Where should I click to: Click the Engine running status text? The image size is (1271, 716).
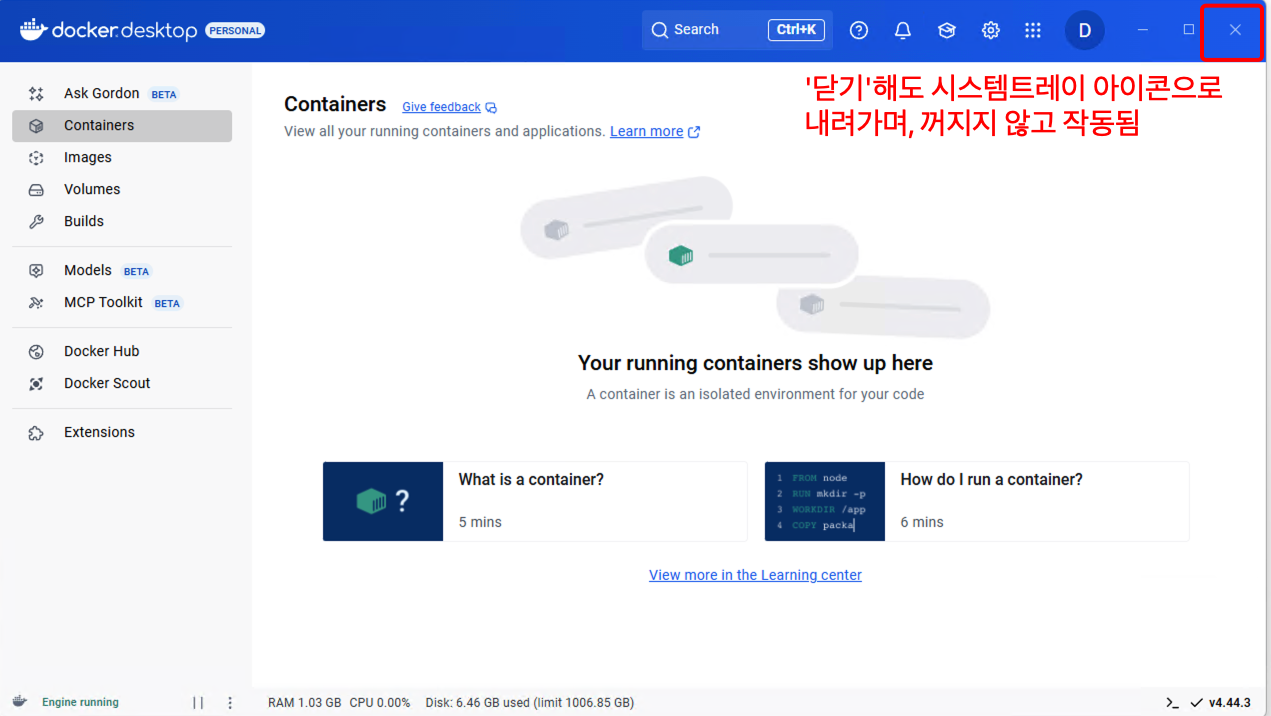point(80,702)
